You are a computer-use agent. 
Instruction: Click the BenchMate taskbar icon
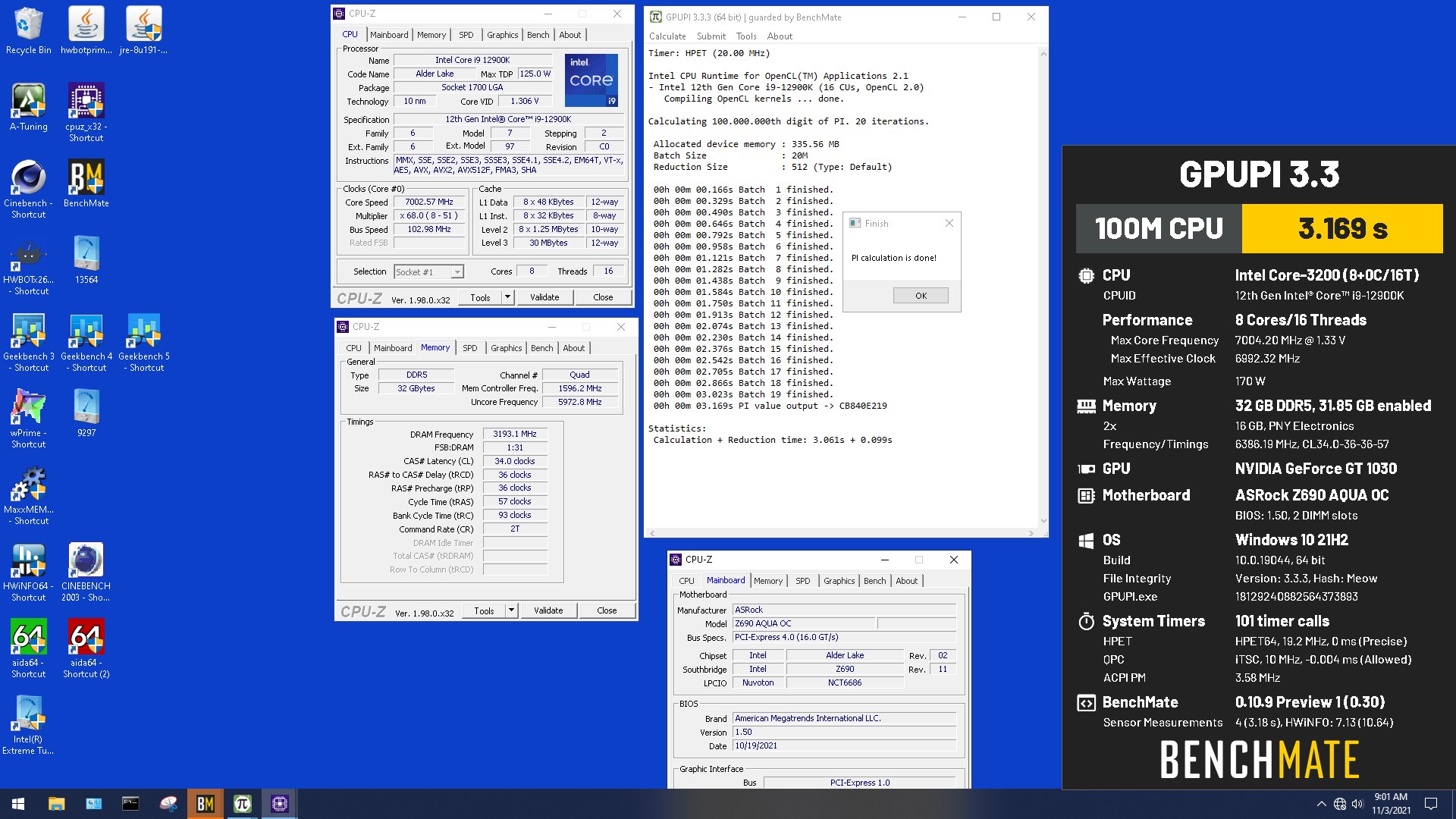(206, 804)
